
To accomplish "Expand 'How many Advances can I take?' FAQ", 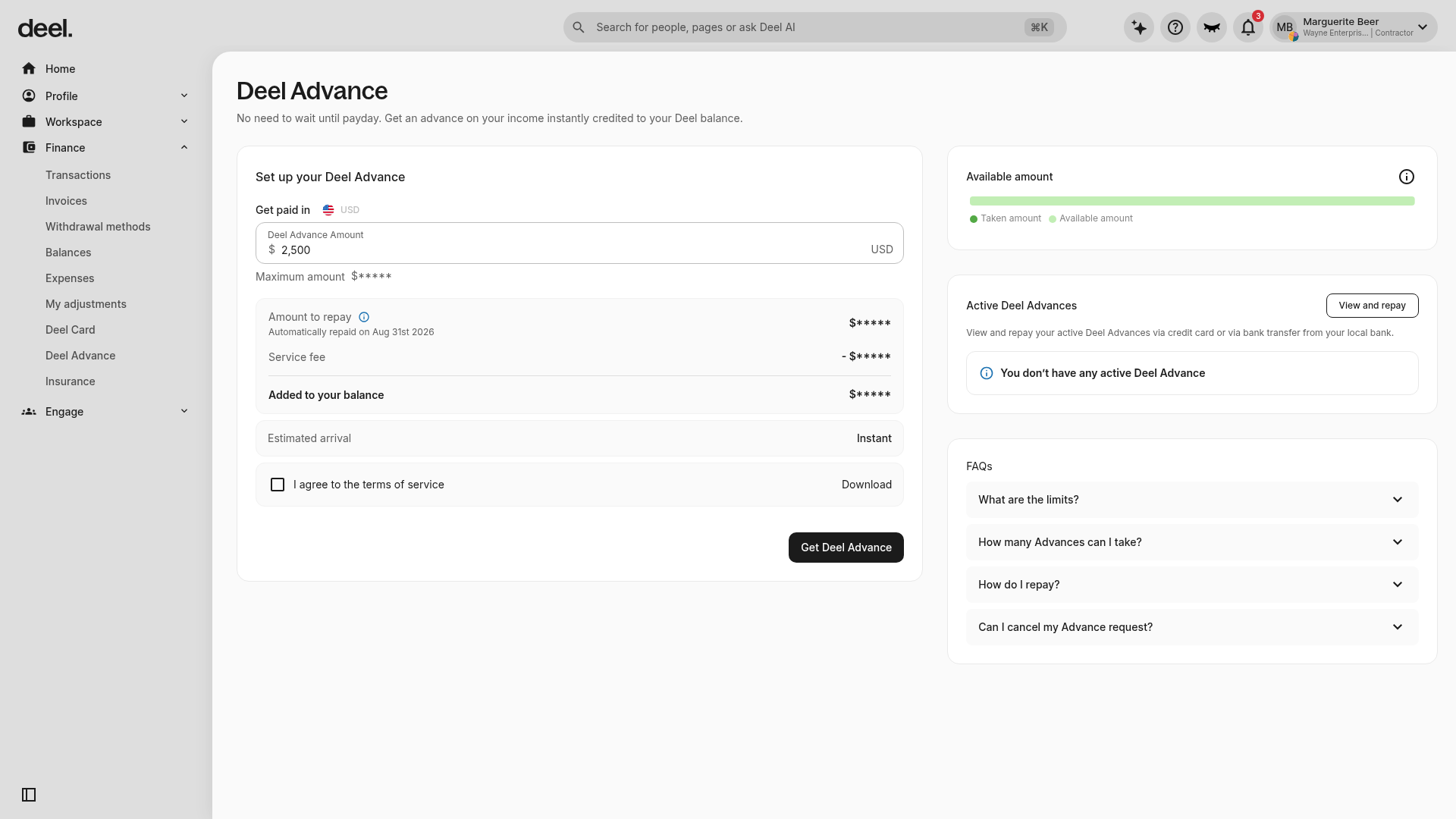I will pyautogui.click(x=1192, y=542).
